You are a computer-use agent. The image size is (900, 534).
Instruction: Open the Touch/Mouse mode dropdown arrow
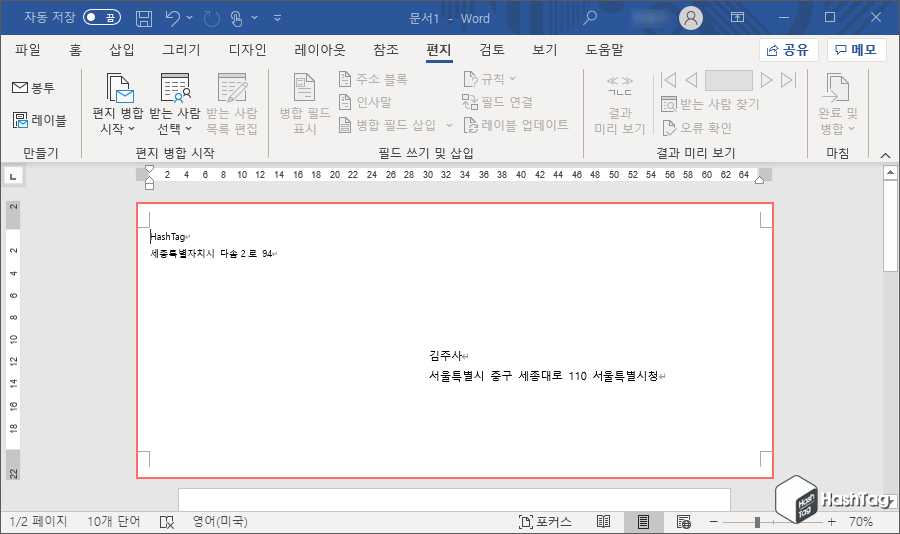coord(255,18)
